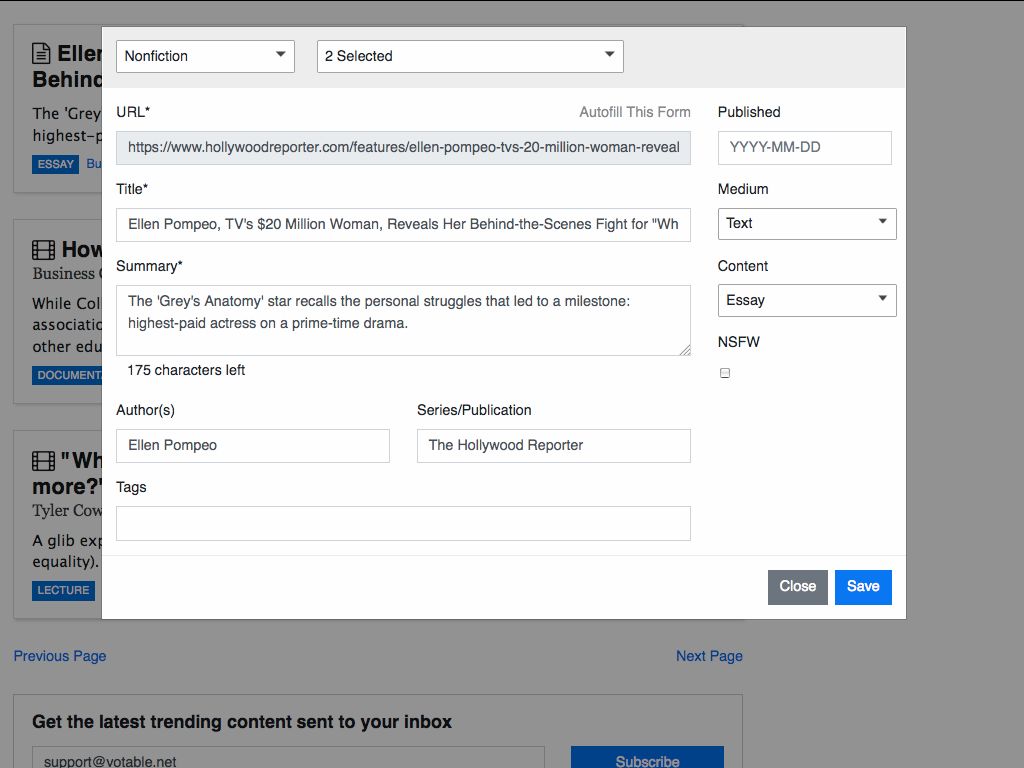
Task: Click the Published YYYY-MM-DD date field
Action: 804,147
